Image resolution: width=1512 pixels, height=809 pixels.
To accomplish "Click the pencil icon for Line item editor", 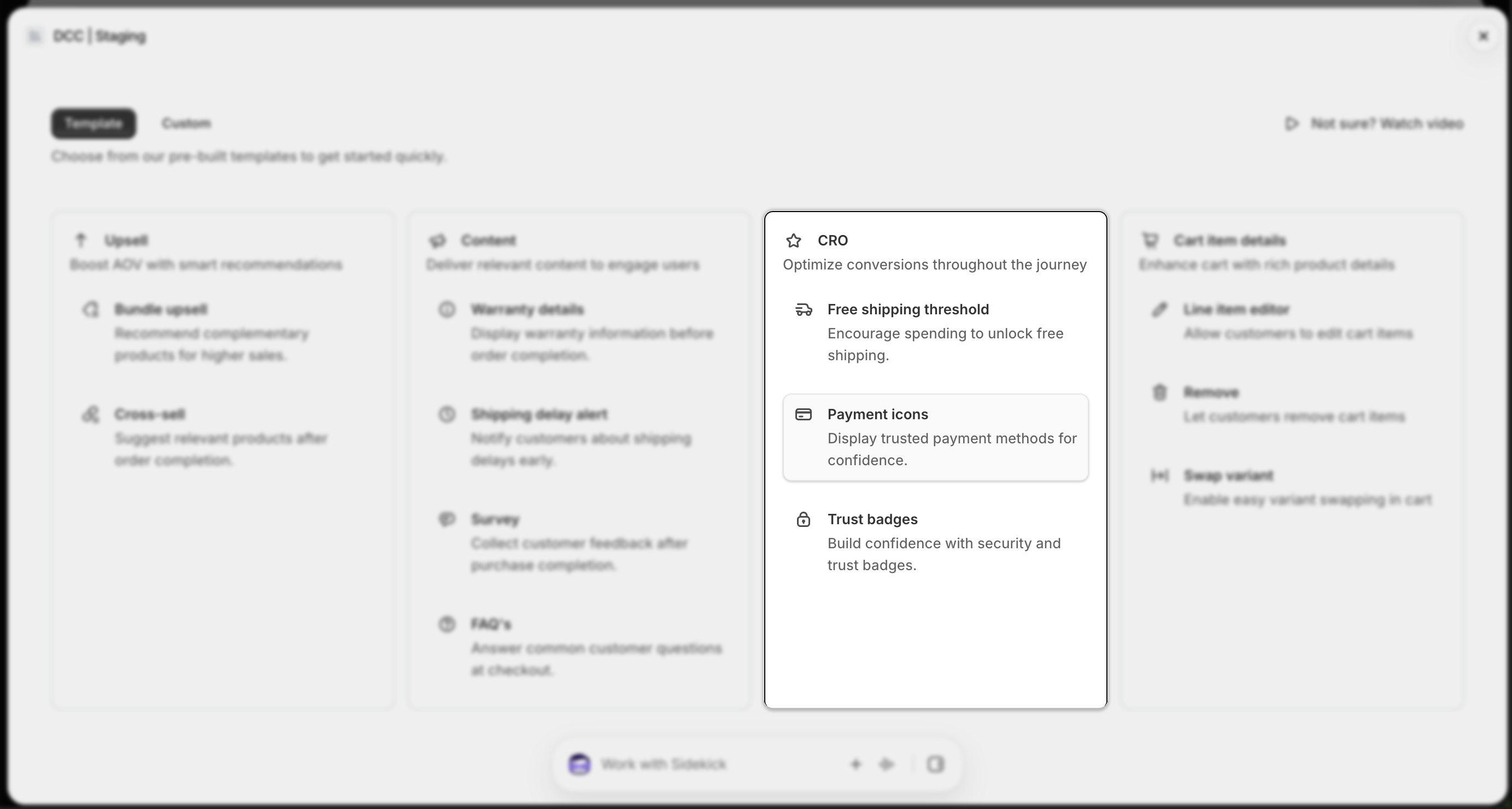I will [1160, 309].
